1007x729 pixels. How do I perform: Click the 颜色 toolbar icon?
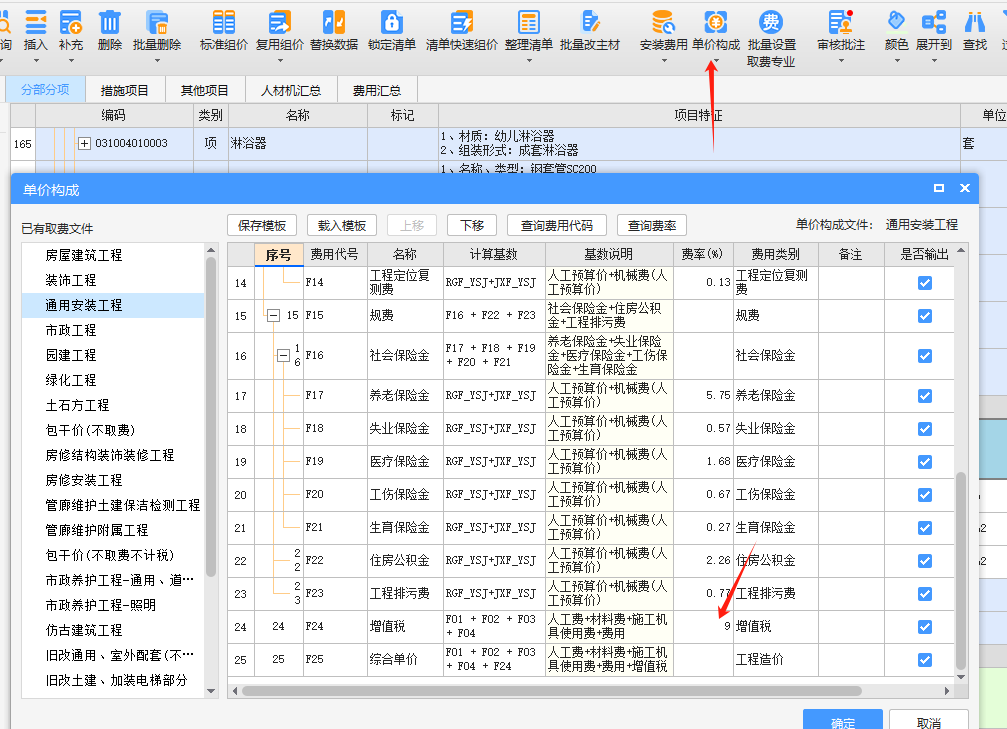[x=897, y=22]
